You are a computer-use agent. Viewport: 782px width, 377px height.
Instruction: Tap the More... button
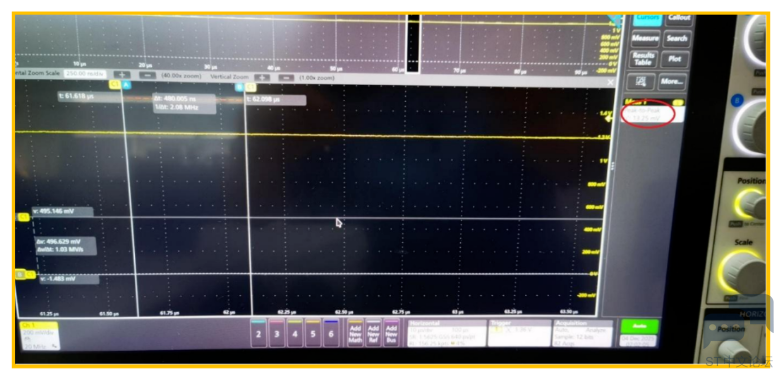tap(672, 81)
